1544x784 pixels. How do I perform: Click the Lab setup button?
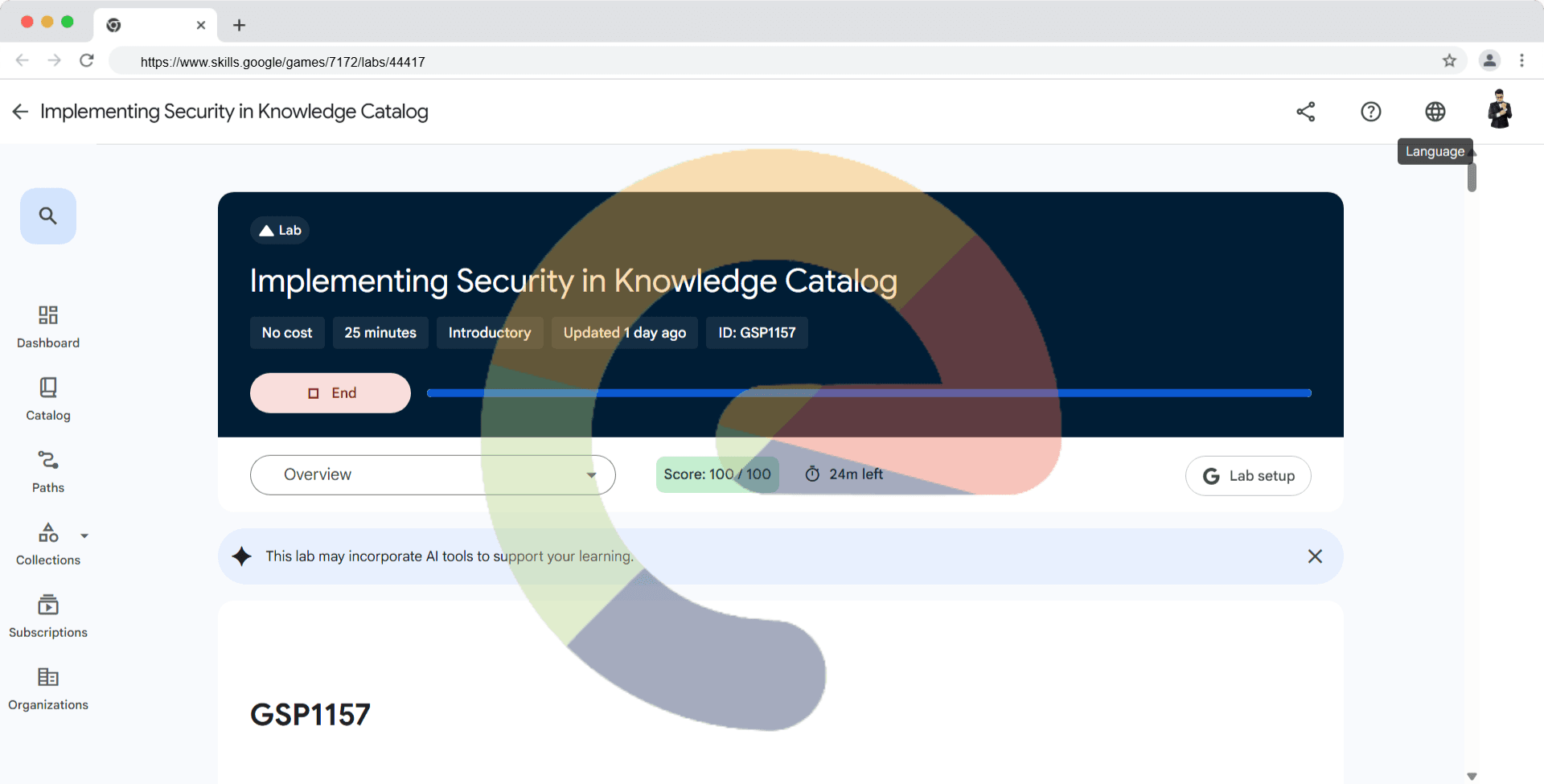pos(1248,476)
